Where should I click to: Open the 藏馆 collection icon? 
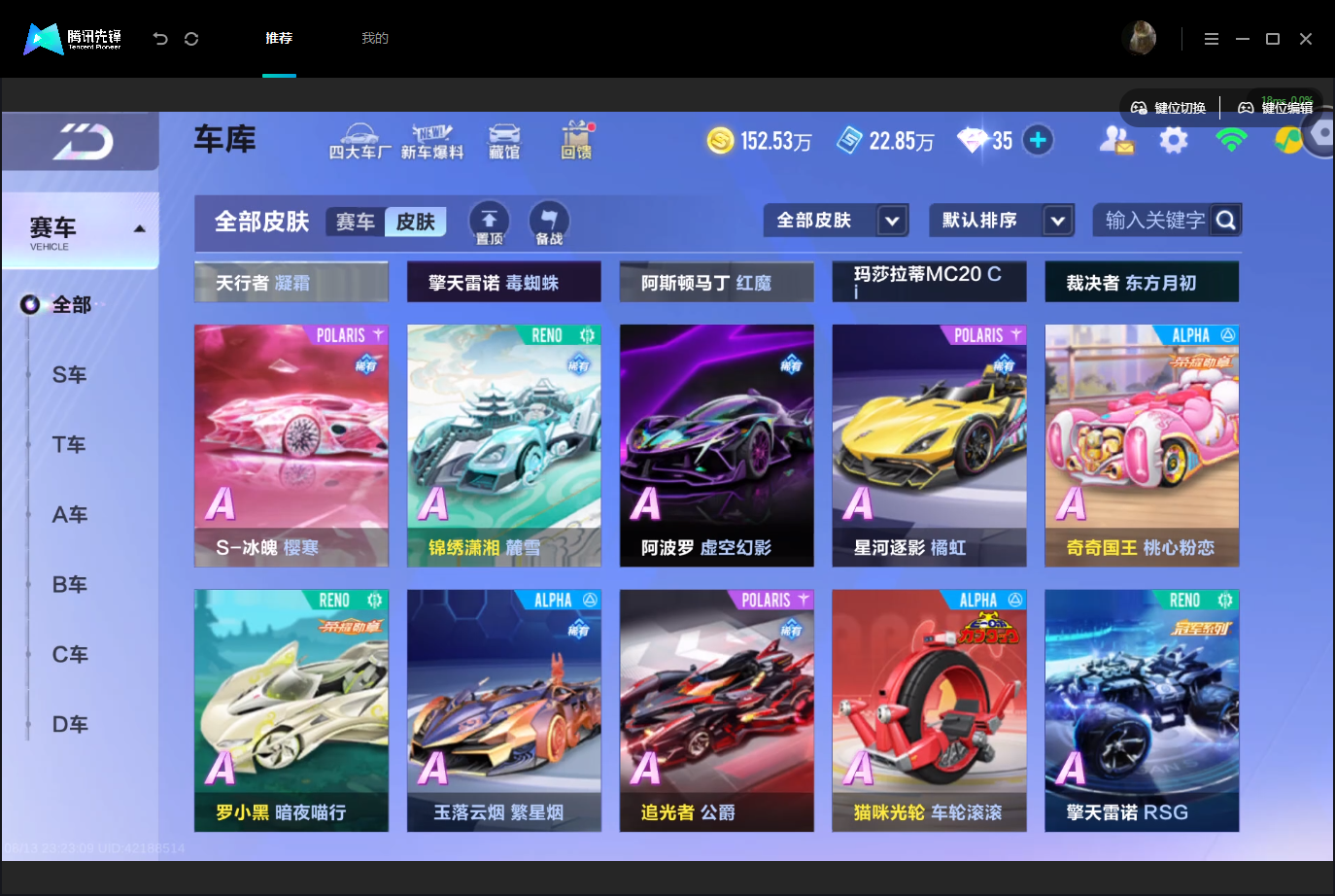coord(504,141)
